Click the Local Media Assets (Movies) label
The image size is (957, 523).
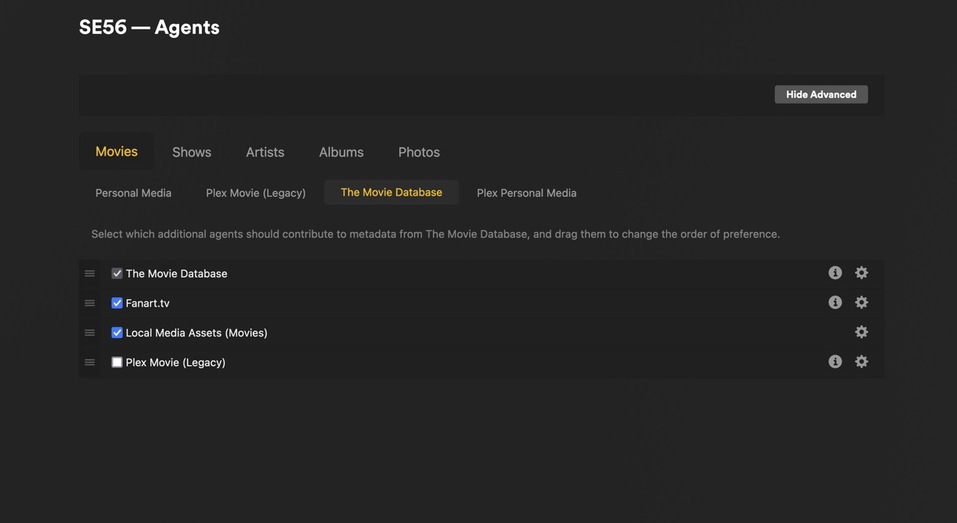pyautogui.click(x=197, y=333)
